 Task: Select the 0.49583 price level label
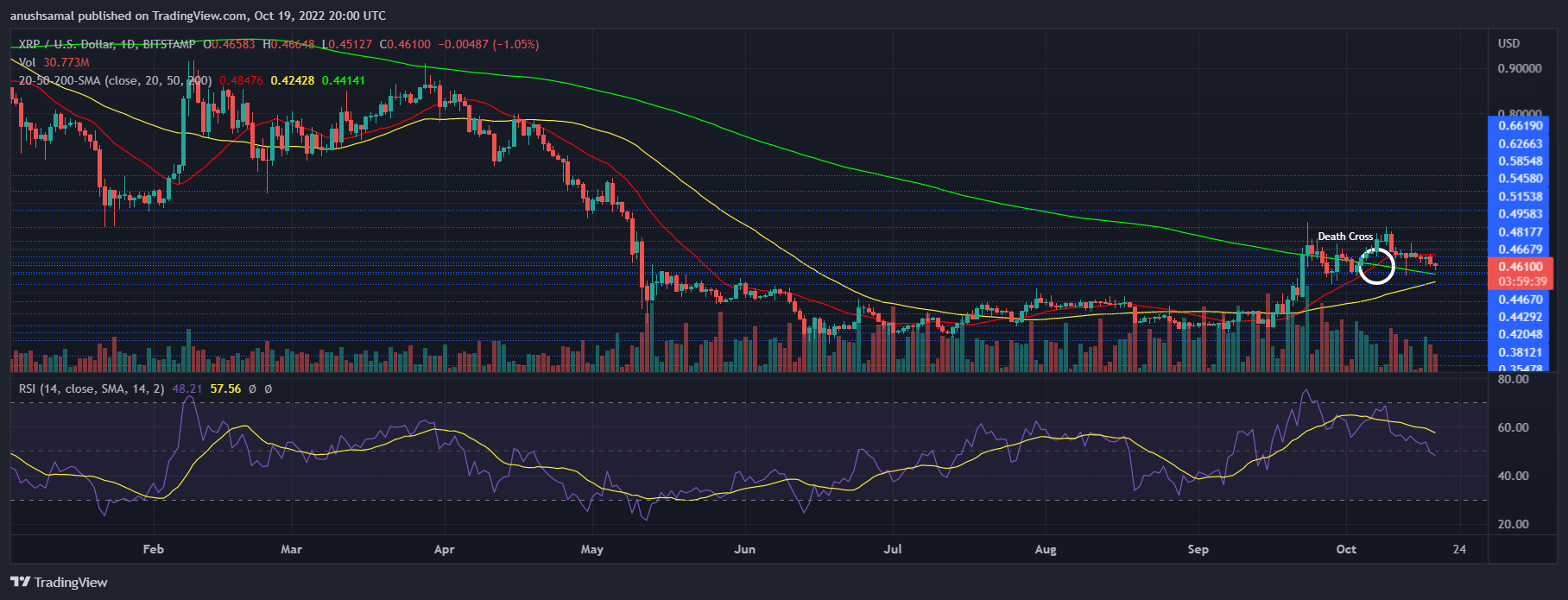[x=1521, y=214]
